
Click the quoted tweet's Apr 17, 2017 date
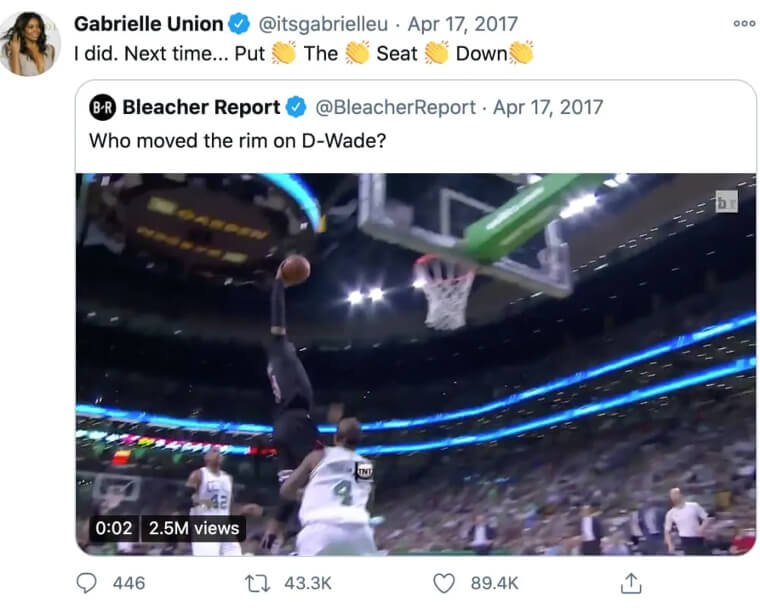click(548, 107)
